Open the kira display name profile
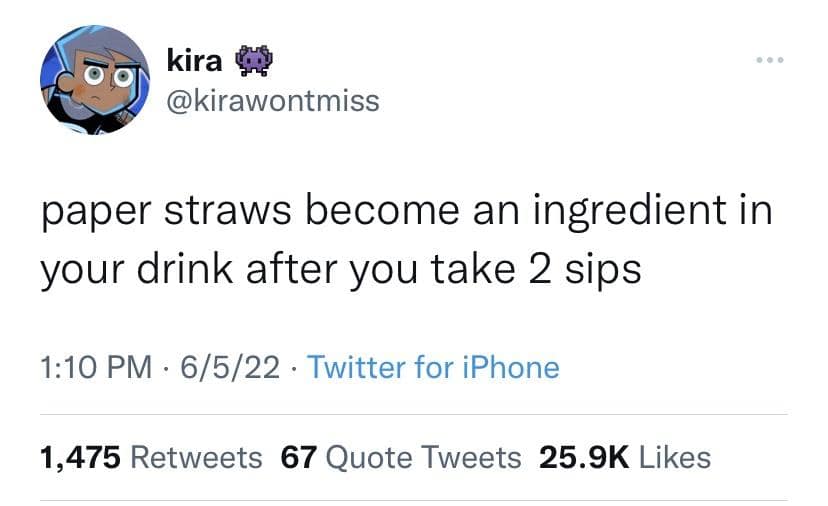This screenshot has height=506, width=828. point(196,62)
